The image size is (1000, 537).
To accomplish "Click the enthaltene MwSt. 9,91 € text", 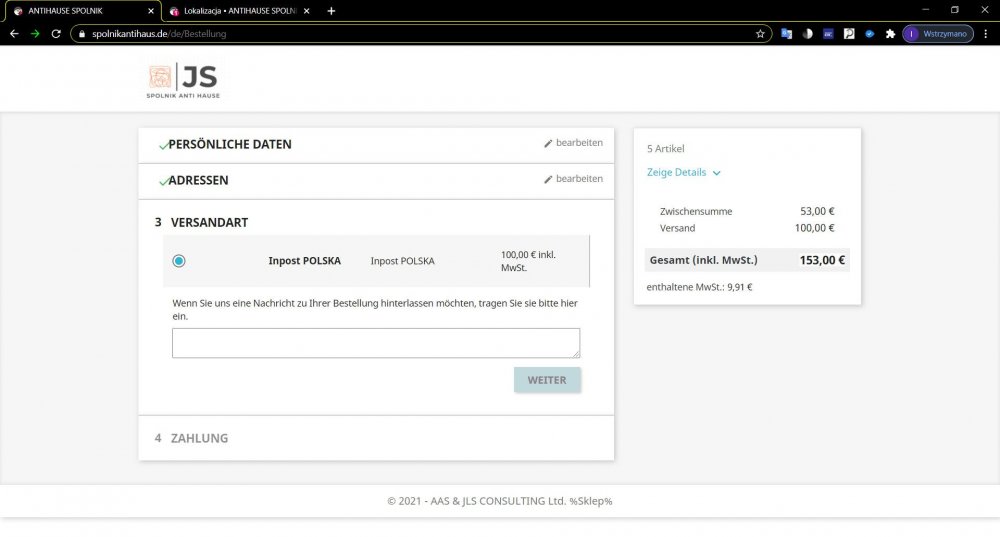I will (700, 287).
